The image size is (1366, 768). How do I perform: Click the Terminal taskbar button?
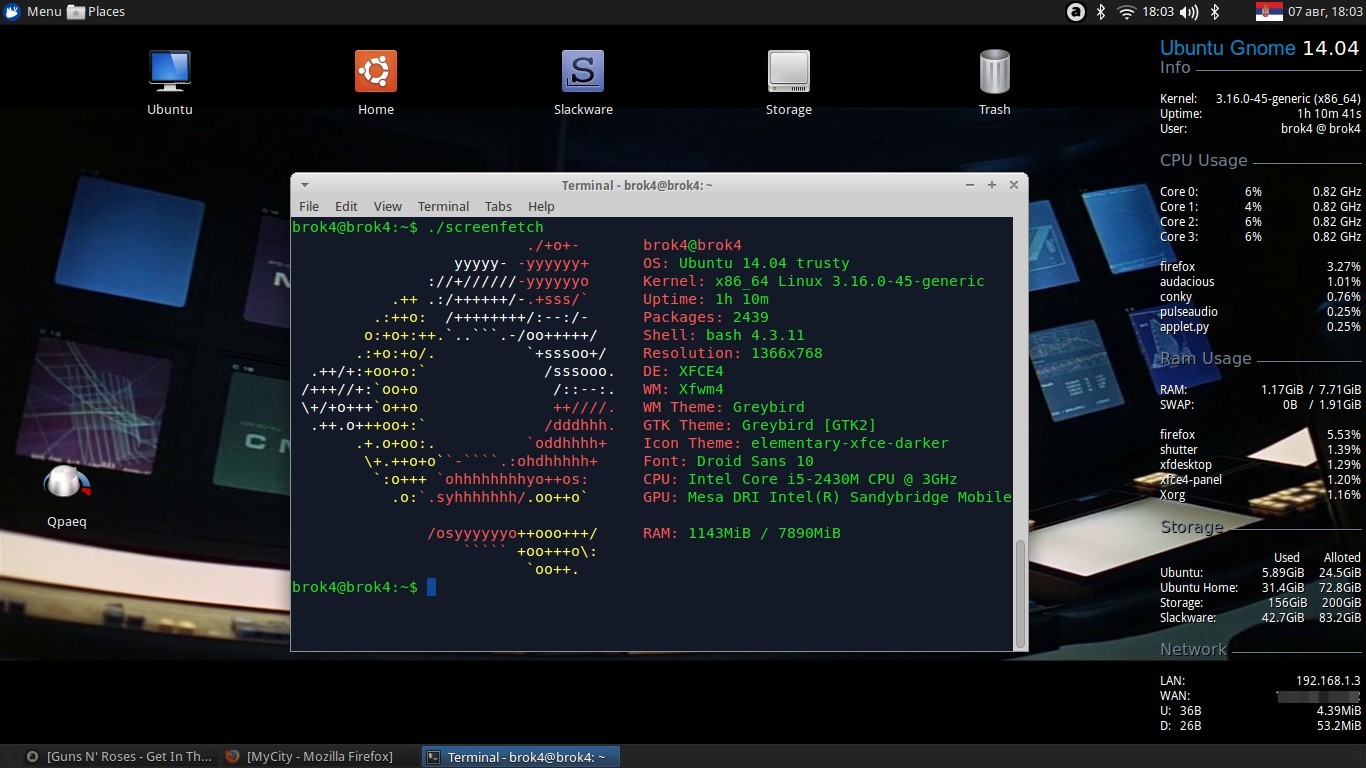coord(520,757)
